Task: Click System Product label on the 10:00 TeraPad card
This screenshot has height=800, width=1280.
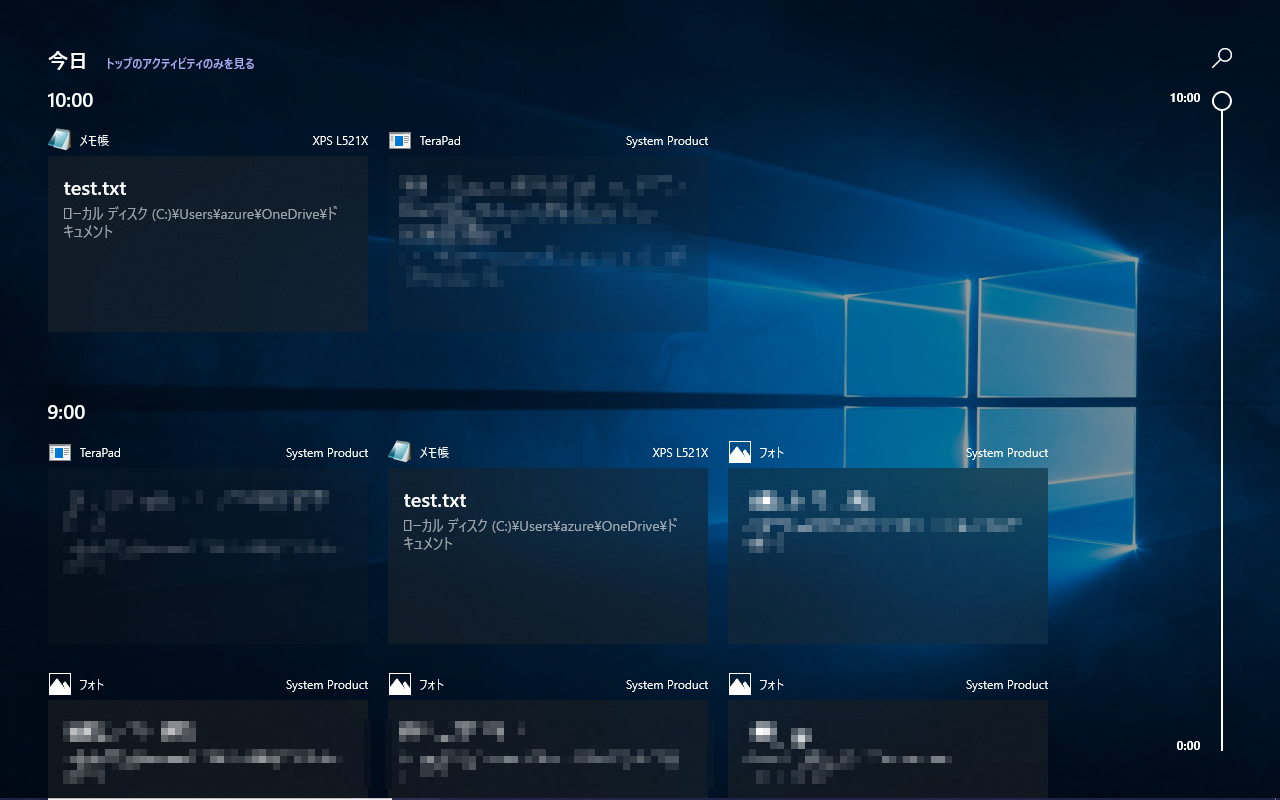Action: [x=667, y=141]
